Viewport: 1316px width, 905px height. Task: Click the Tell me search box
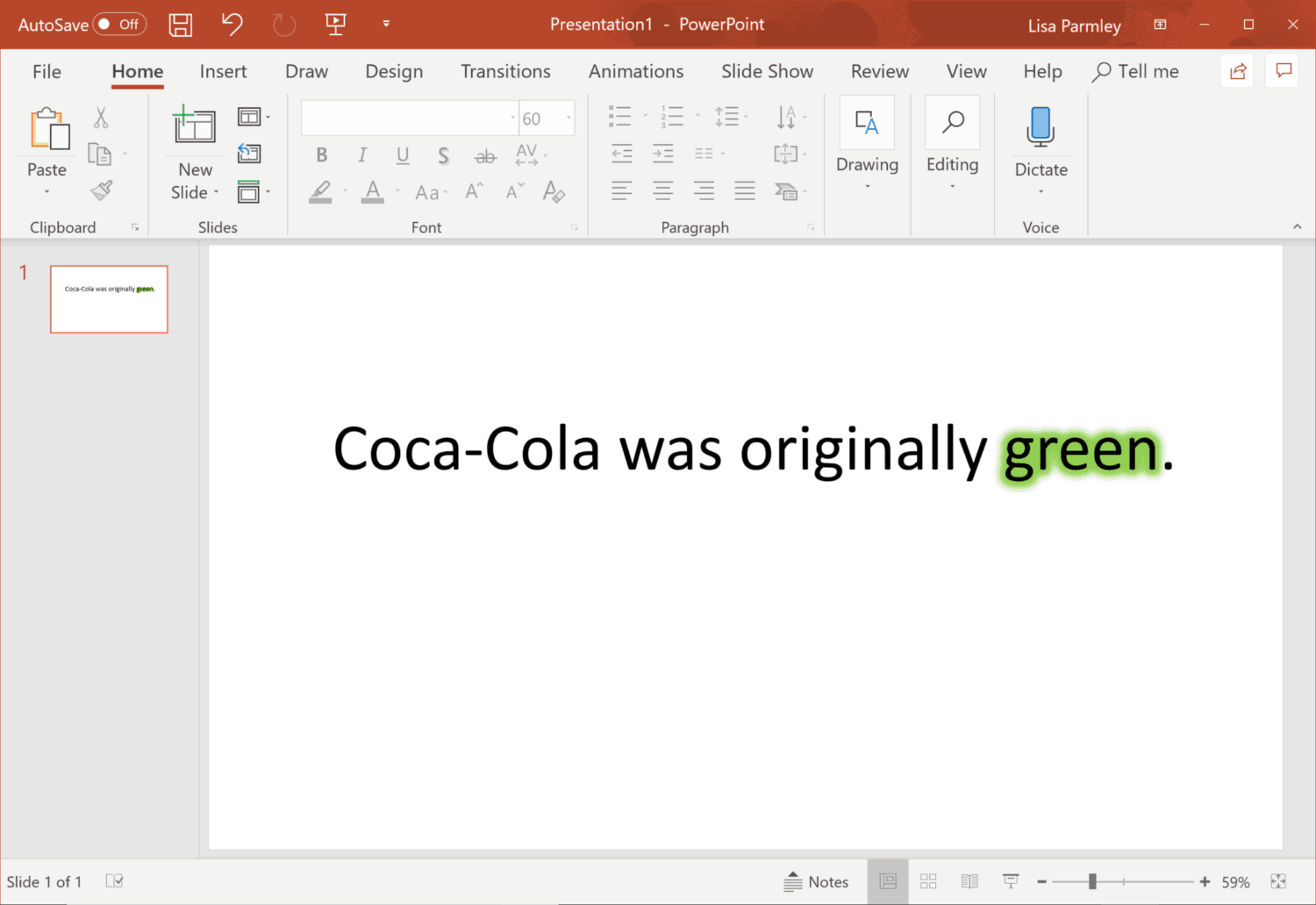pyautogui.click(x=1135, y=72)
